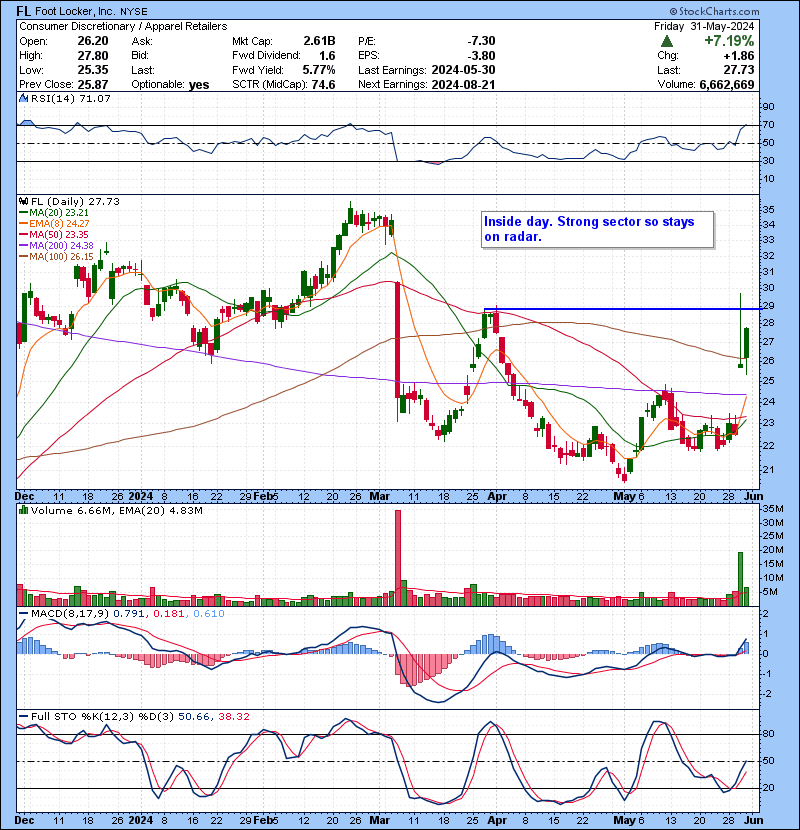The image size is (800, 830).
Task: Click the MACD signal value 0.181
Action: [x=168, y=614]
